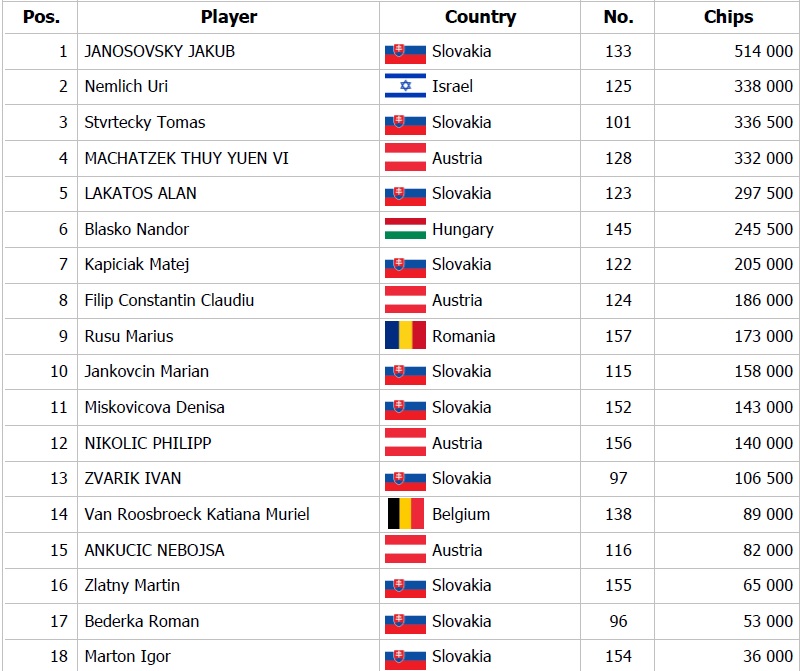This screenshot has height=671, width=800.
Task: Select player Van Roosbroeck Katiana Muriel
Action: pyautogui.click(x=197, y=514)
